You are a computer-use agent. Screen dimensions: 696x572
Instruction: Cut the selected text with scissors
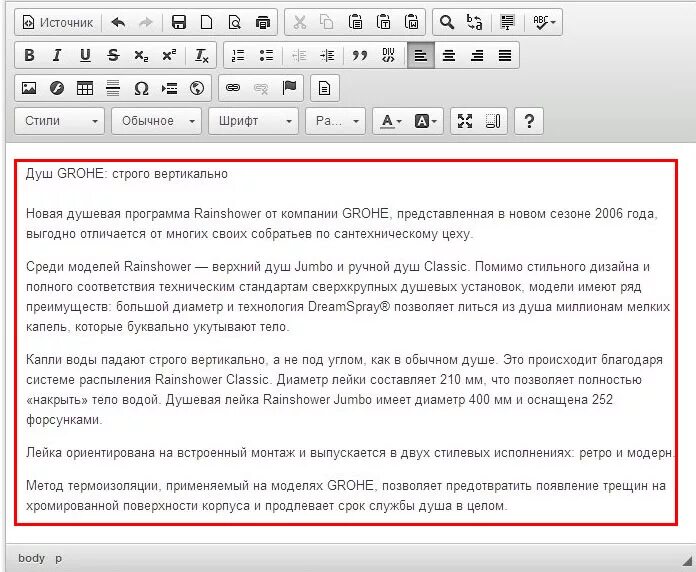pyautogui.click(x=300, y=22)
